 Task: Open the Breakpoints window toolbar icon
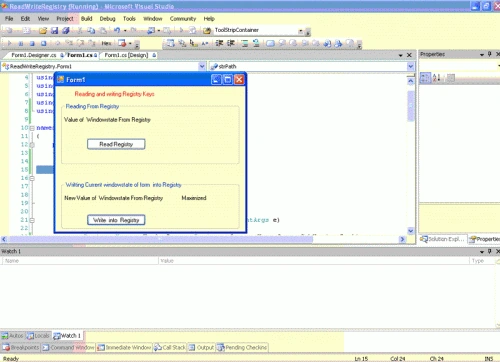click(x=122, y=43)
